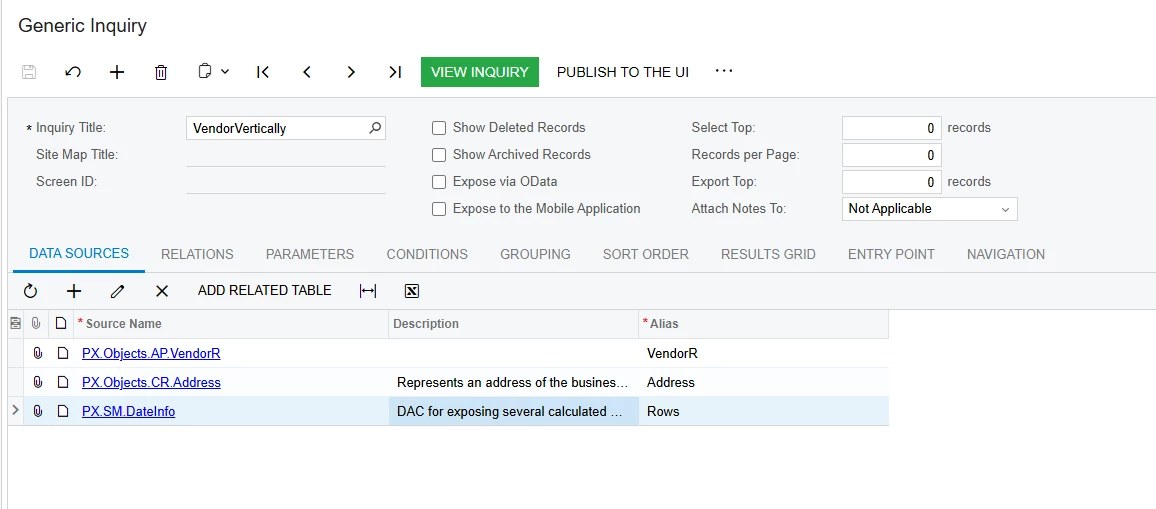Click the Fit to Screen columns icon
Image resolution: width=1156 pixels, height=509 pixels.
(x=368, y=291)
